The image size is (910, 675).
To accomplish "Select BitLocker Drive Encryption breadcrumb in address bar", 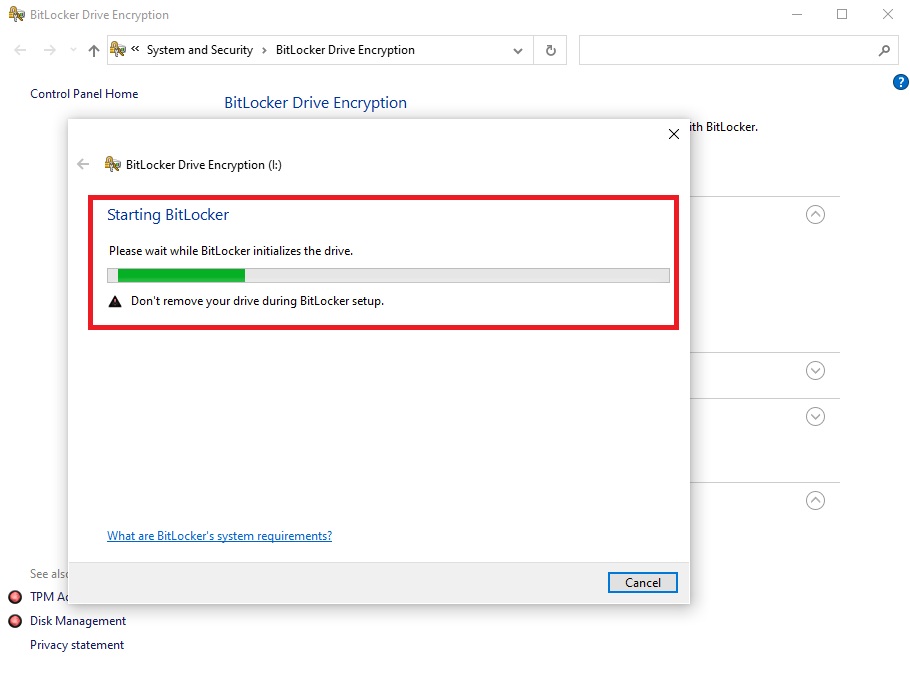I will pos(345,50).
